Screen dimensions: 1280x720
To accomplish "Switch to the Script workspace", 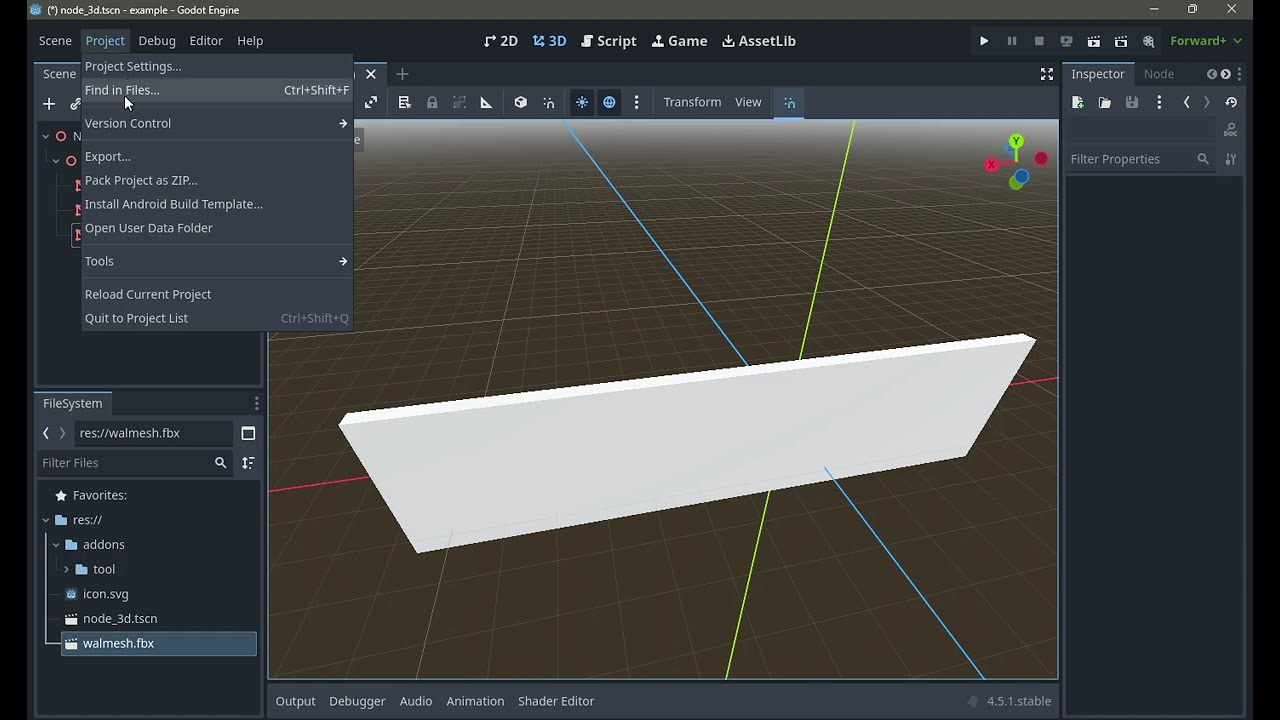I will (x=608, y=41).
